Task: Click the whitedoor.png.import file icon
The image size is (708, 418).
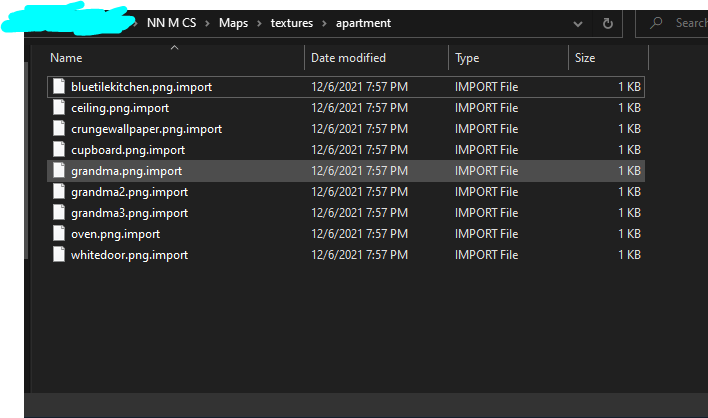Action: [60, 255]
